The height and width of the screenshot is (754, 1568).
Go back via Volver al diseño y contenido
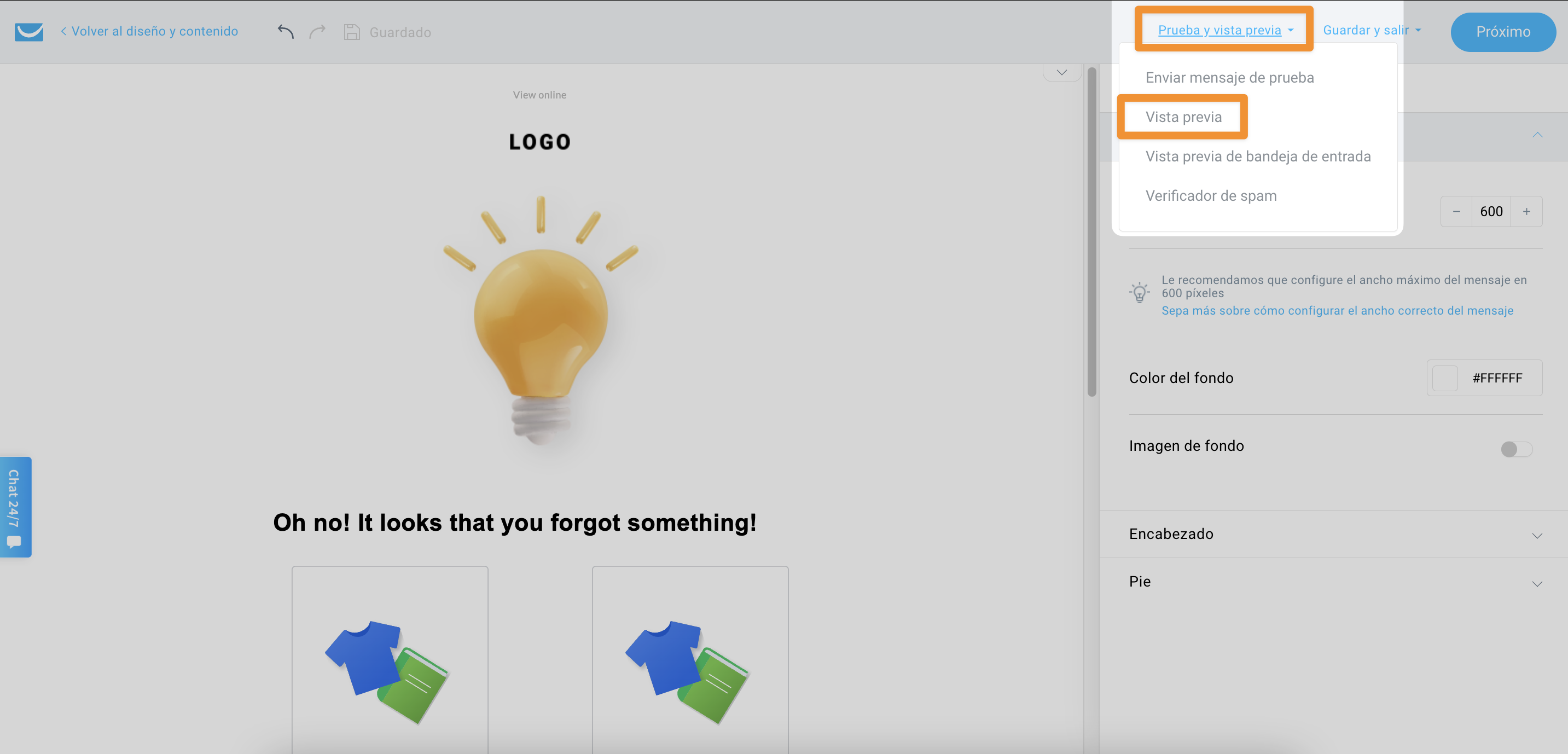click(x=149, y=31)
